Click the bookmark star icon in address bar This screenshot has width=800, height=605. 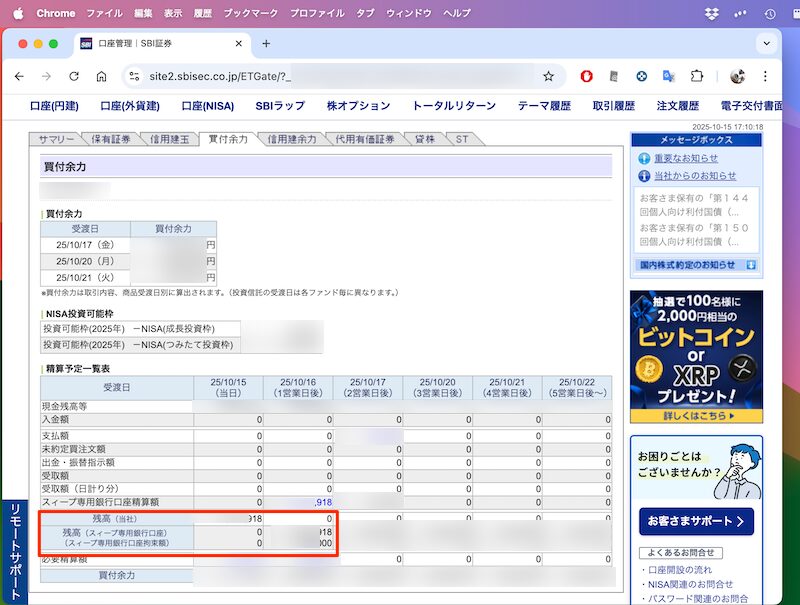click(548, 76)
